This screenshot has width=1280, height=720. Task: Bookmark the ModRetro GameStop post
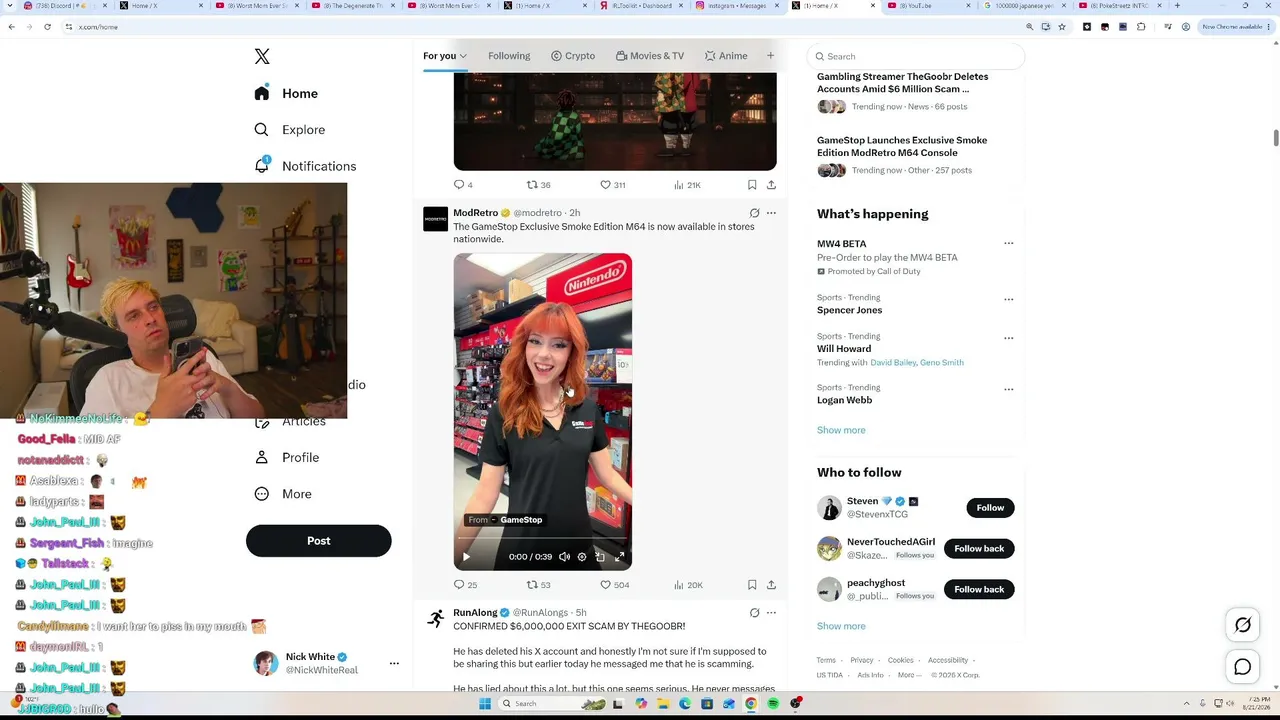click(x=752, y=585)
